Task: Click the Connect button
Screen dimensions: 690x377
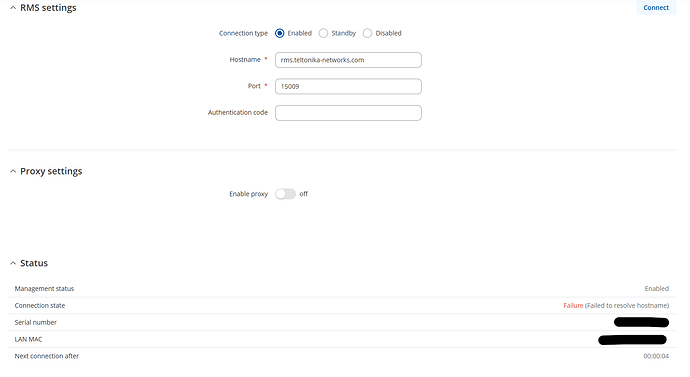Action: pyautogui.click(x=656, y=7)
